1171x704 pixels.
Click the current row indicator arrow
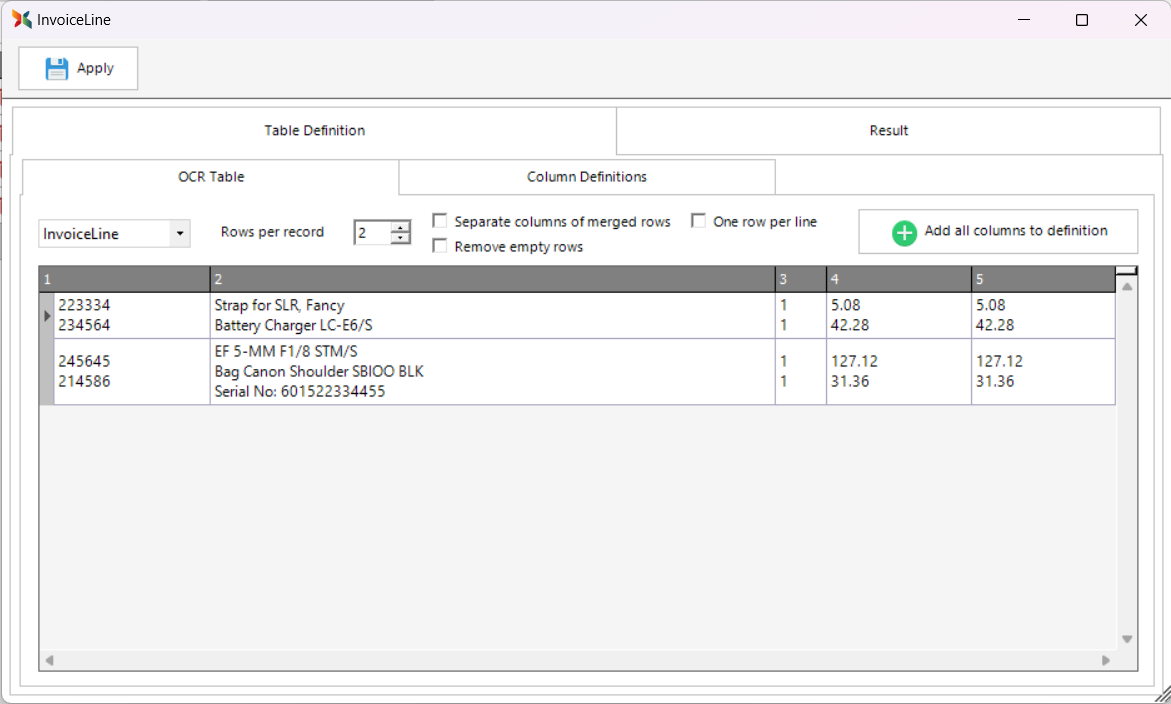(x=47, y=316)
